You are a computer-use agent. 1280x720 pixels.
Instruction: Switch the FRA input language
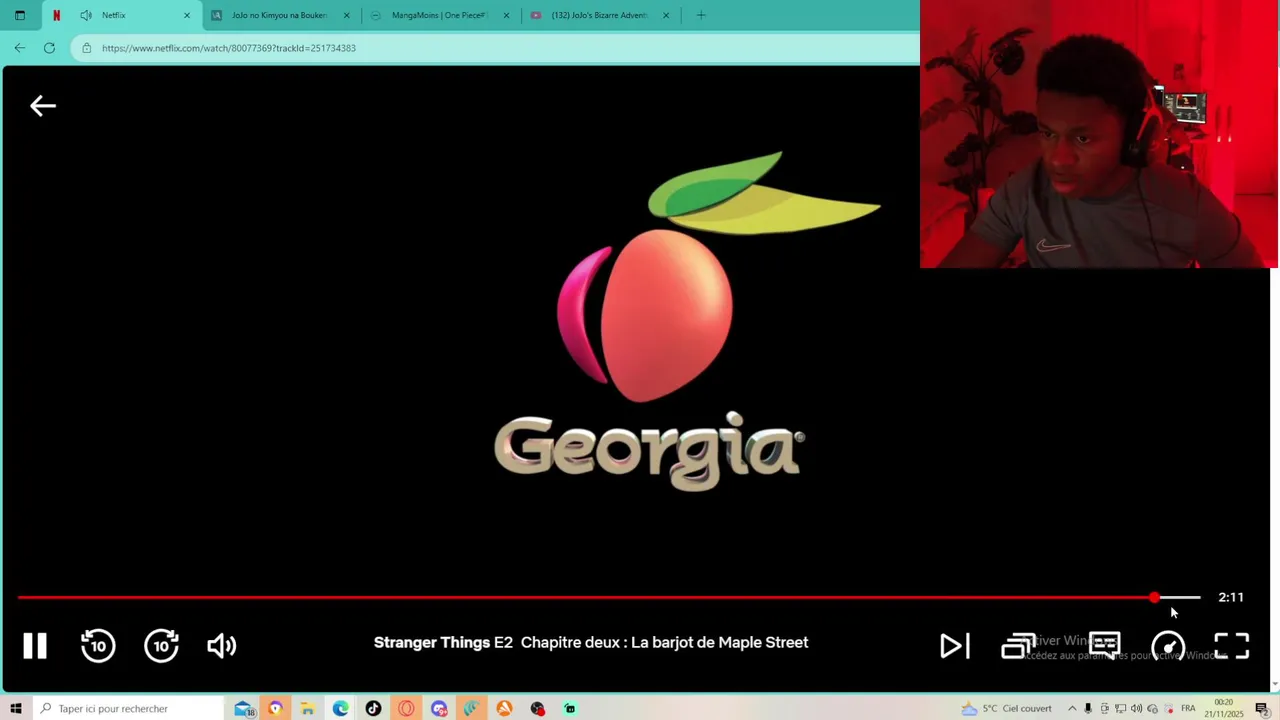coord(1188,708)
